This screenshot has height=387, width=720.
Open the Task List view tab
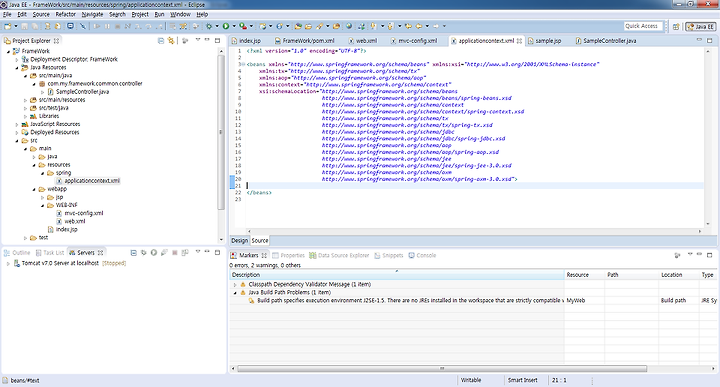[x=50, y=253]
